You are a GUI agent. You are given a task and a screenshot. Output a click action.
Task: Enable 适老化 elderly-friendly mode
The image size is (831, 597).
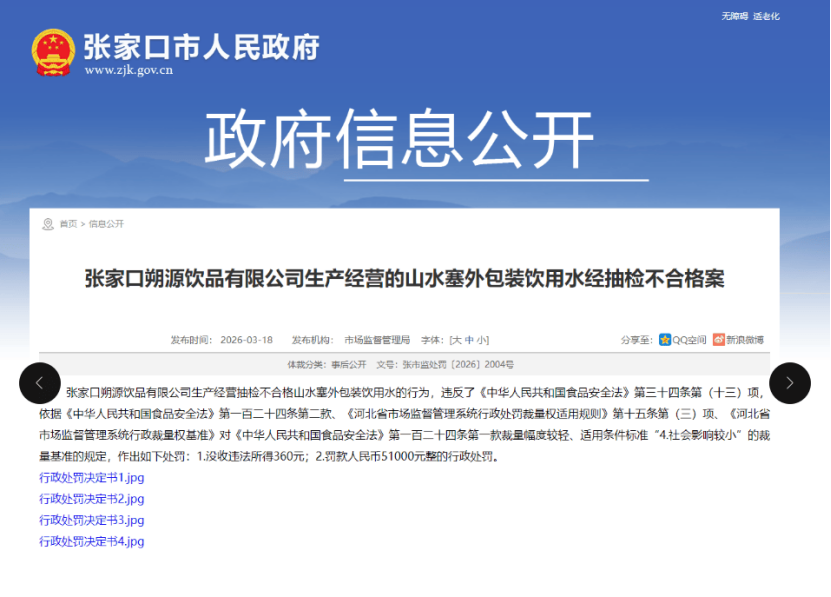(x=766, y=16)
